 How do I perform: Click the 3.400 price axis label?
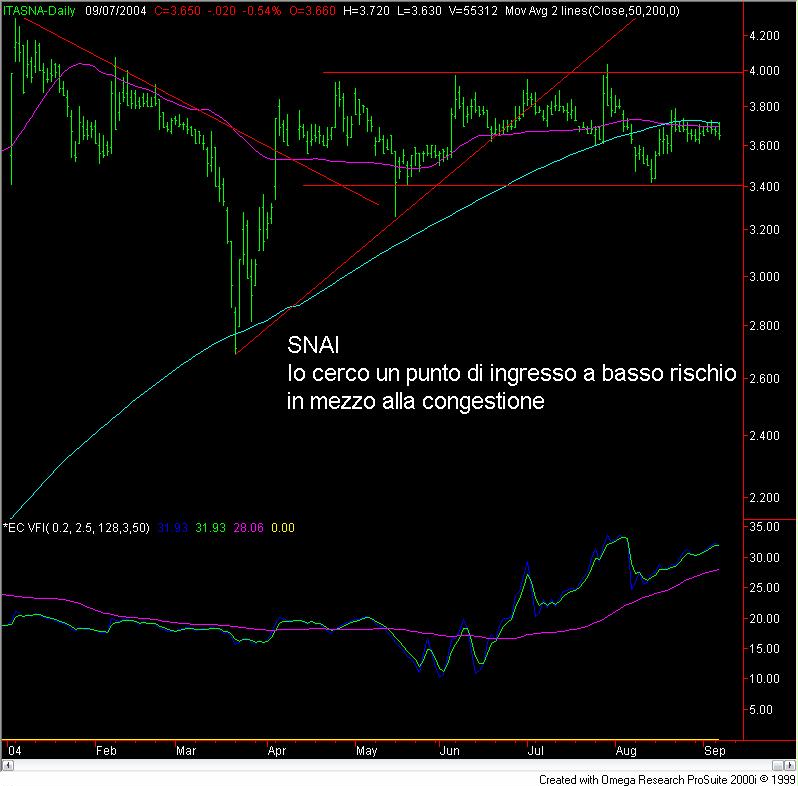click(764, 187)
